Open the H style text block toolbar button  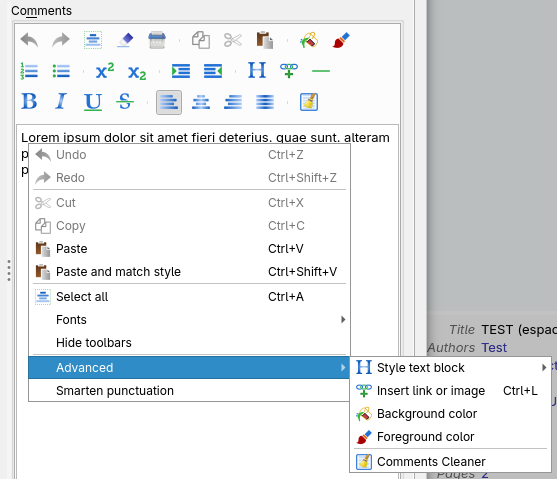click(x=257, y=70)
